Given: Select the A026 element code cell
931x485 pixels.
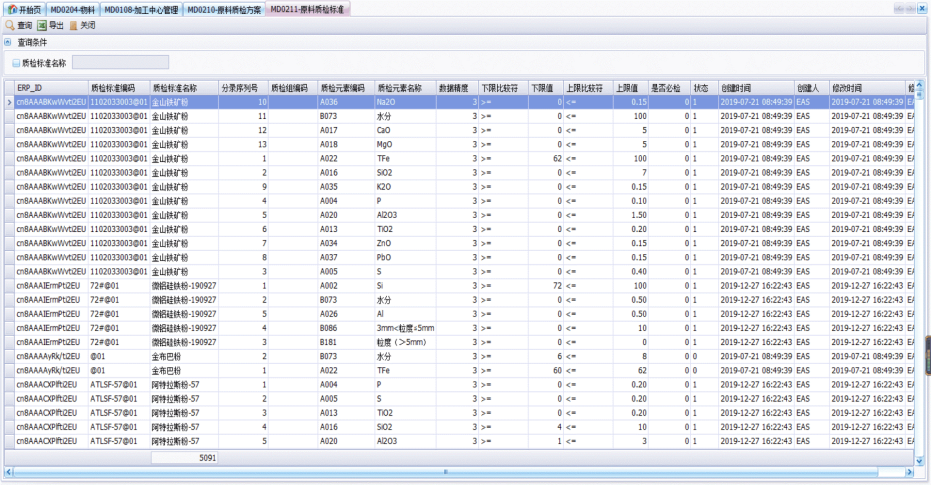Looking at the screenshot, I should (x=347, y=314).
